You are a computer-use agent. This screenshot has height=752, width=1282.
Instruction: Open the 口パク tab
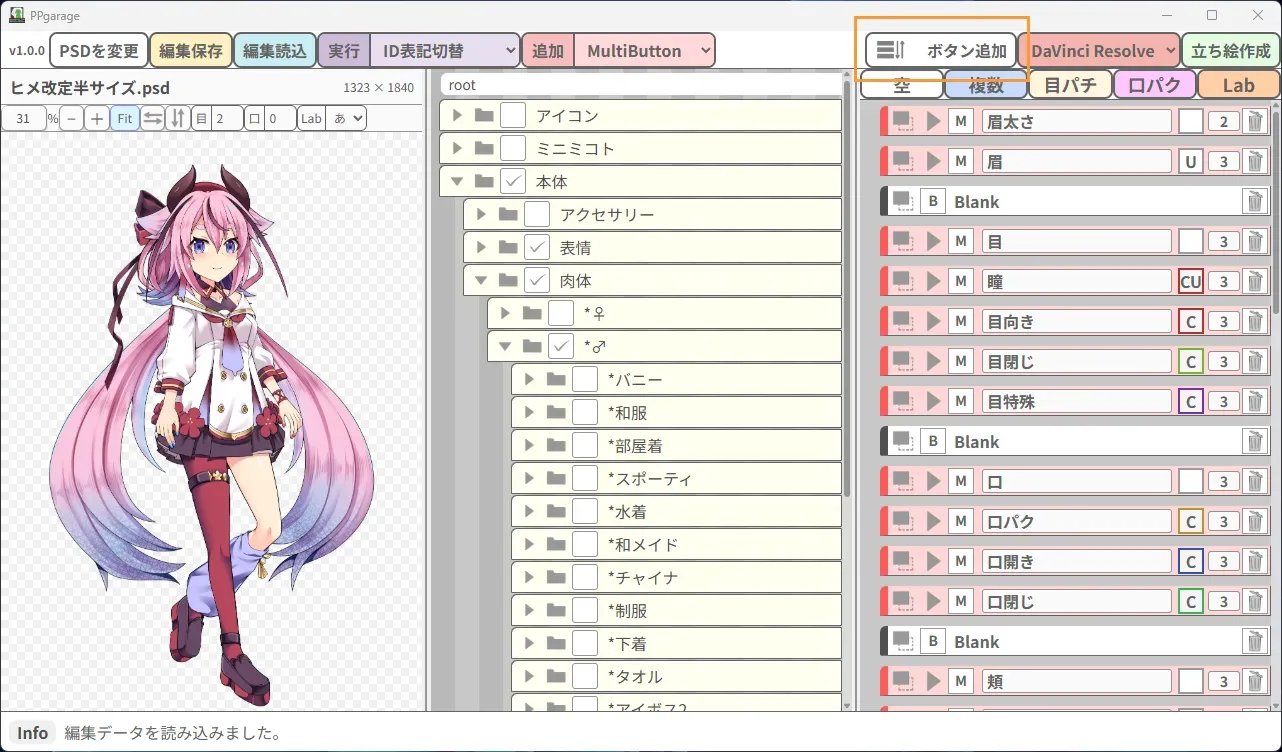click(1154, 85)
